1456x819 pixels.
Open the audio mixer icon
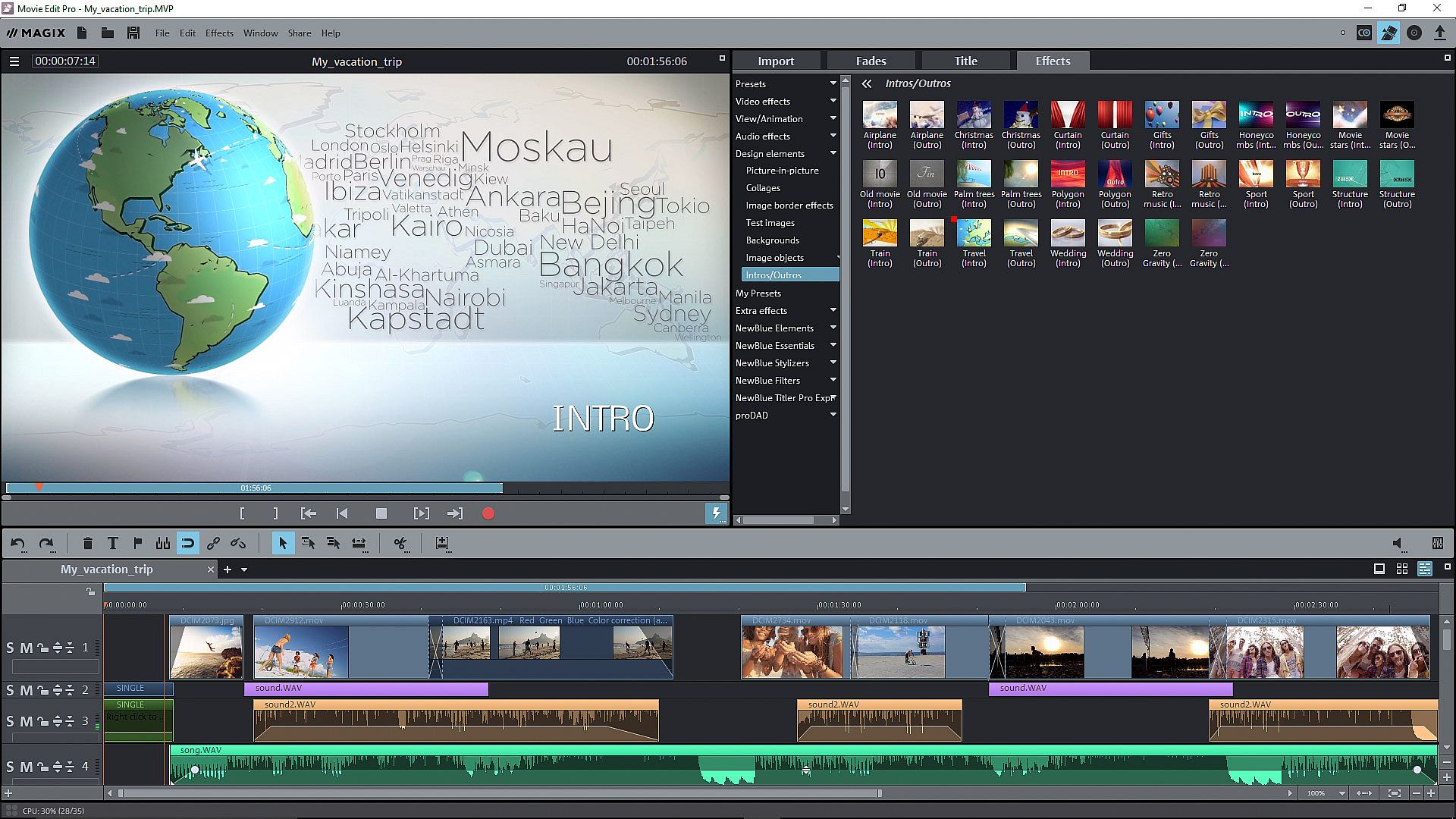[x=1437, y=543]
